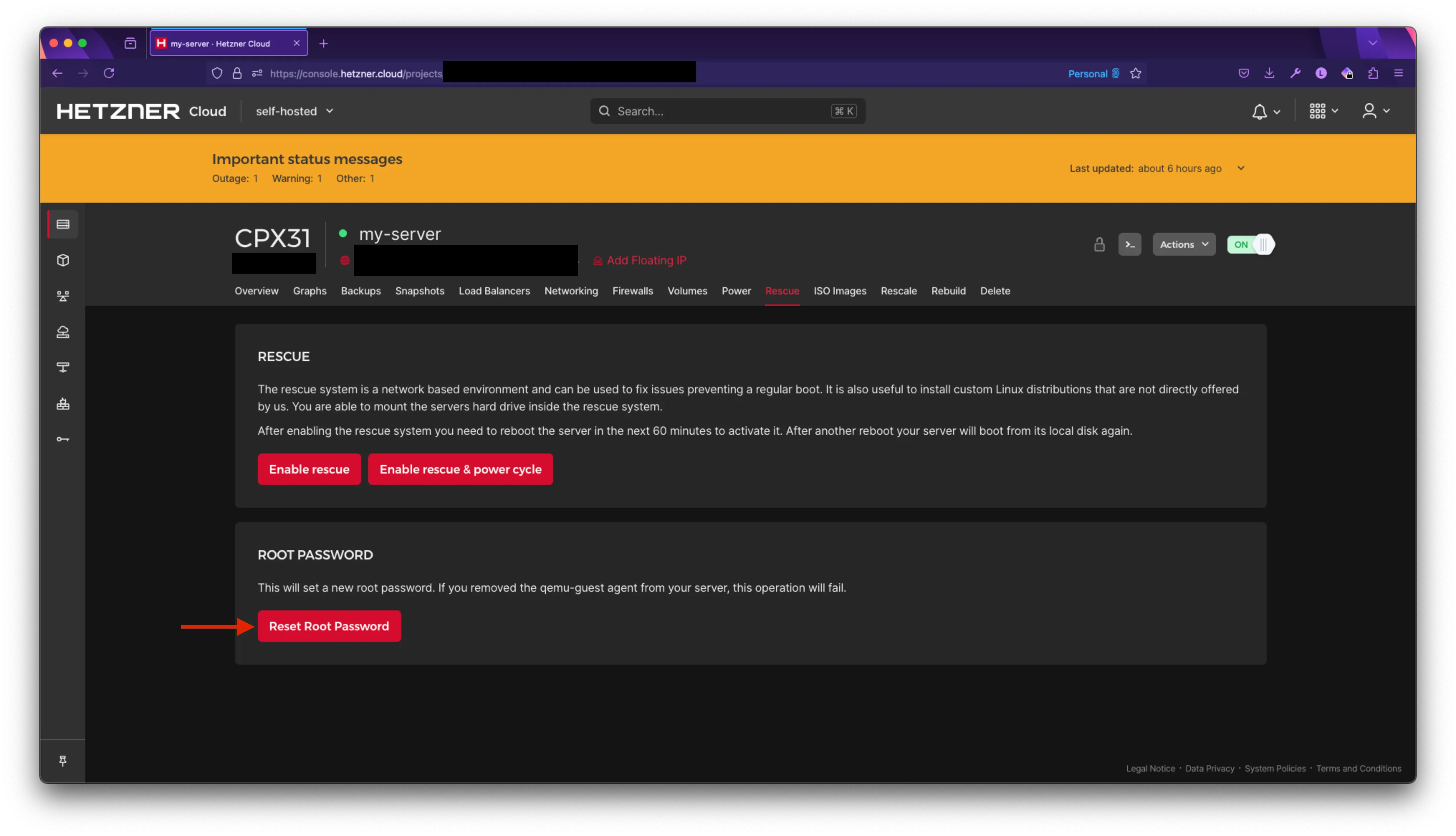This screenshot has height=836, width=1456.
Task: Click browser forward arrow
Action: point(83,73)
